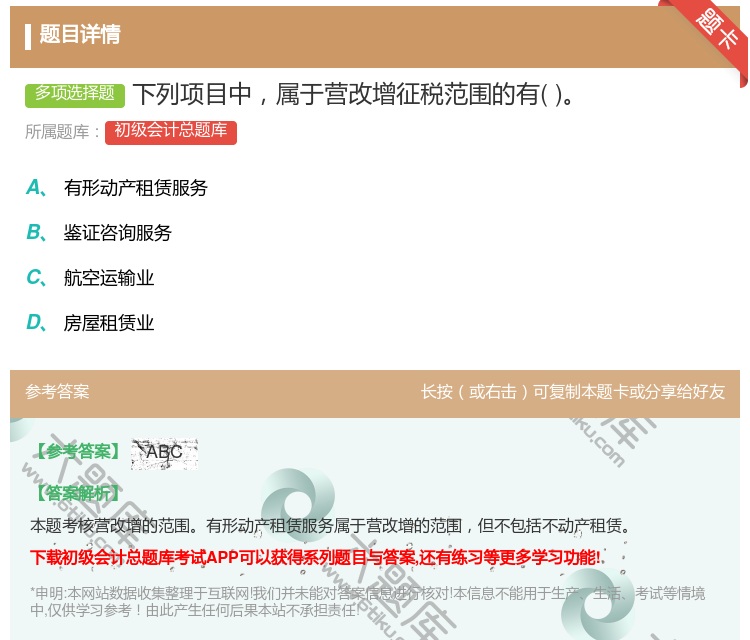Click the ABC answer image
750x640 pixels.
(x=165, y=453)
